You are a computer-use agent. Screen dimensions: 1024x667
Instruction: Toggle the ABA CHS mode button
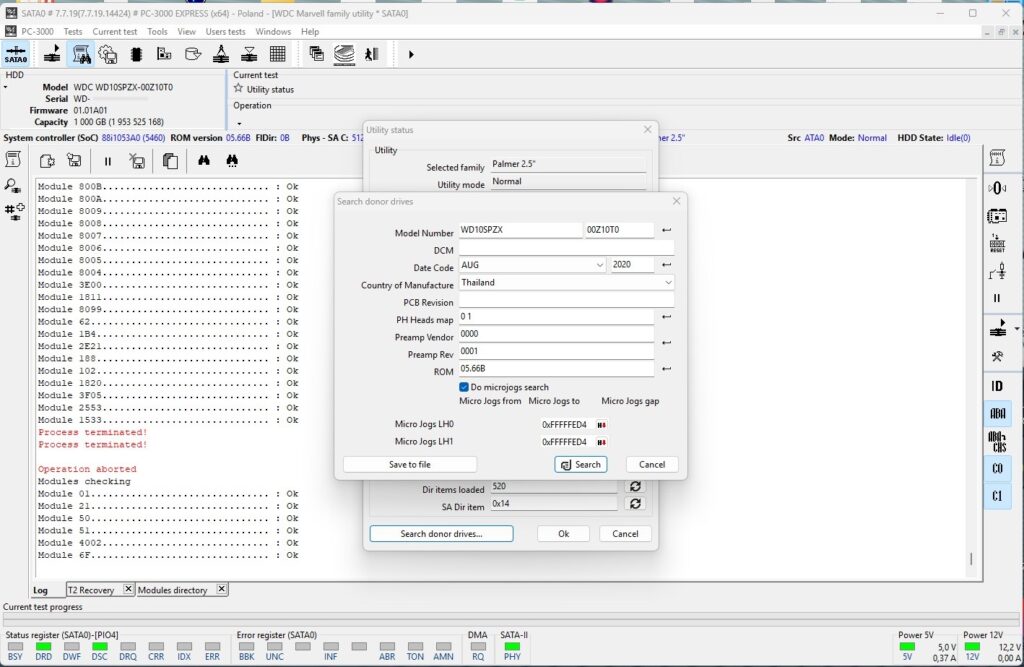tap(997, 441)
